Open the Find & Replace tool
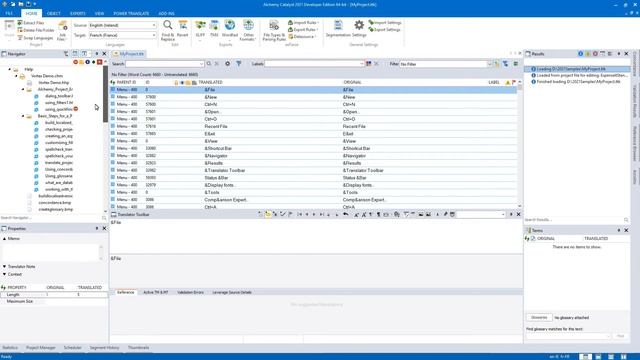This screenshot has height=360, width=640. (x=167, y=30)
